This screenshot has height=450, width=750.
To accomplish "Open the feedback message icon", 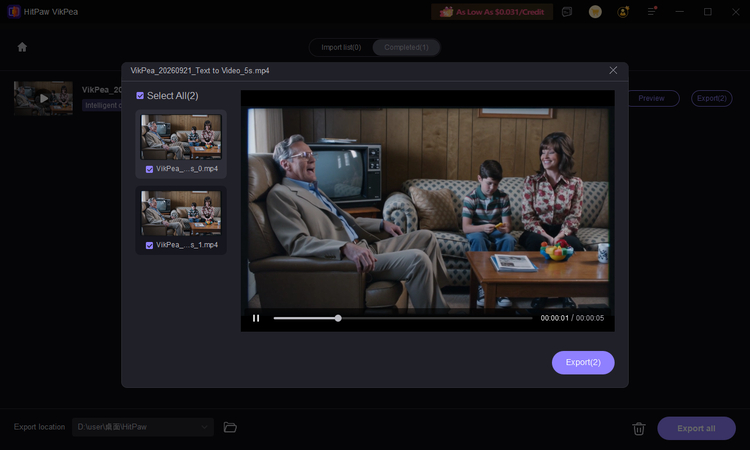I will coord(567,12).
